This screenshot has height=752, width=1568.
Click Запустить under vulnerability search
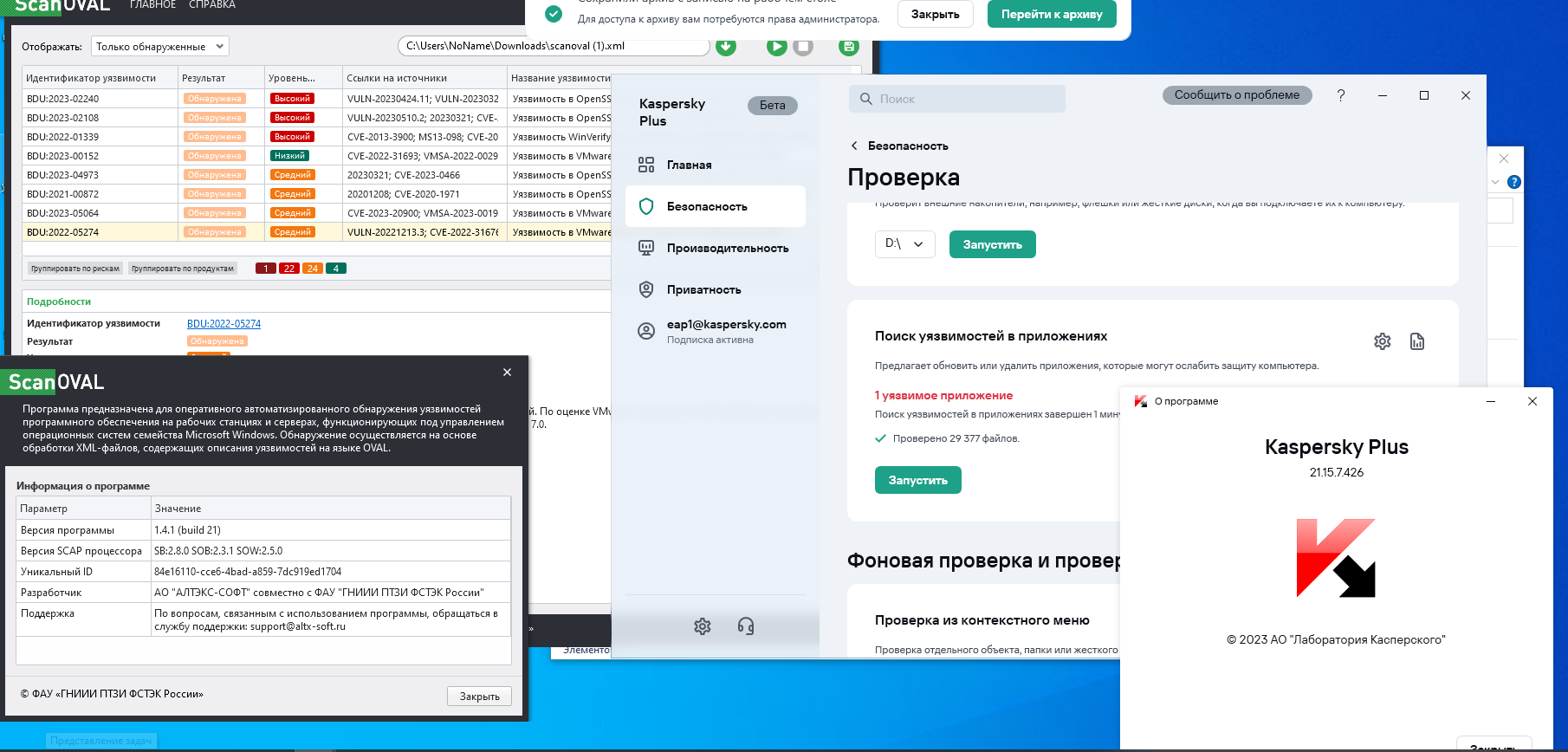coord(918,480)
